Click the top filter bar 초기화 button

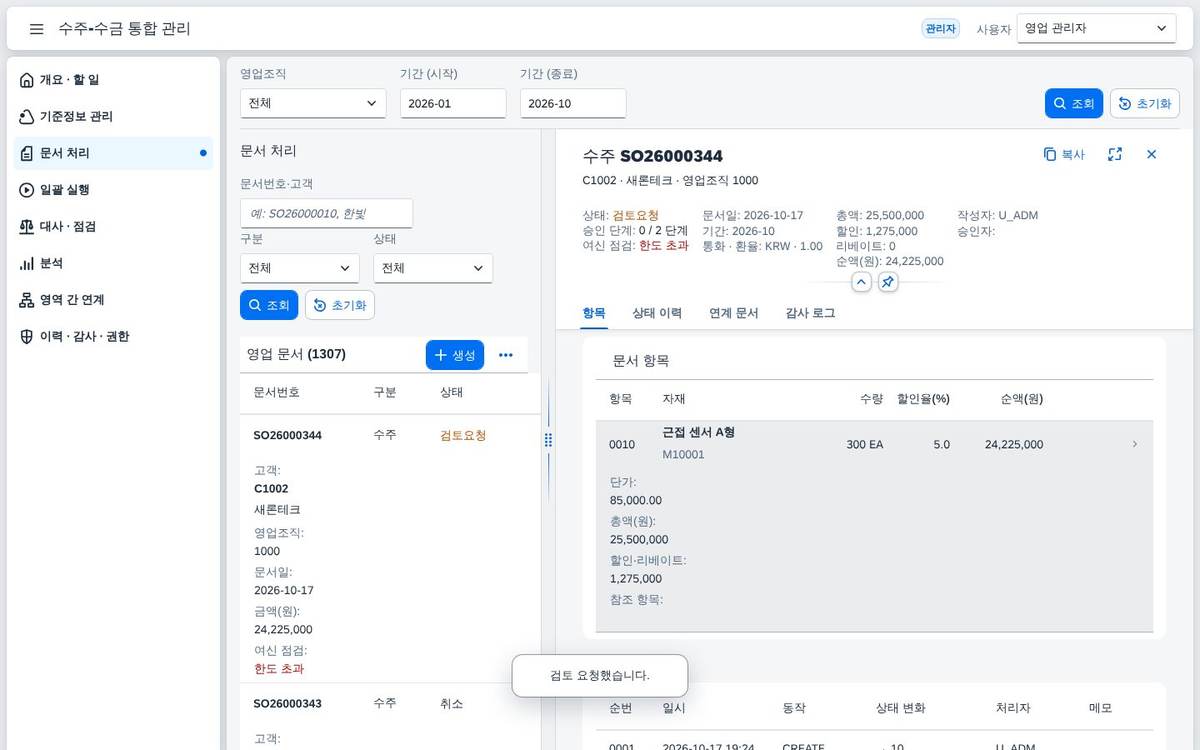click(x=1145, y=103)
